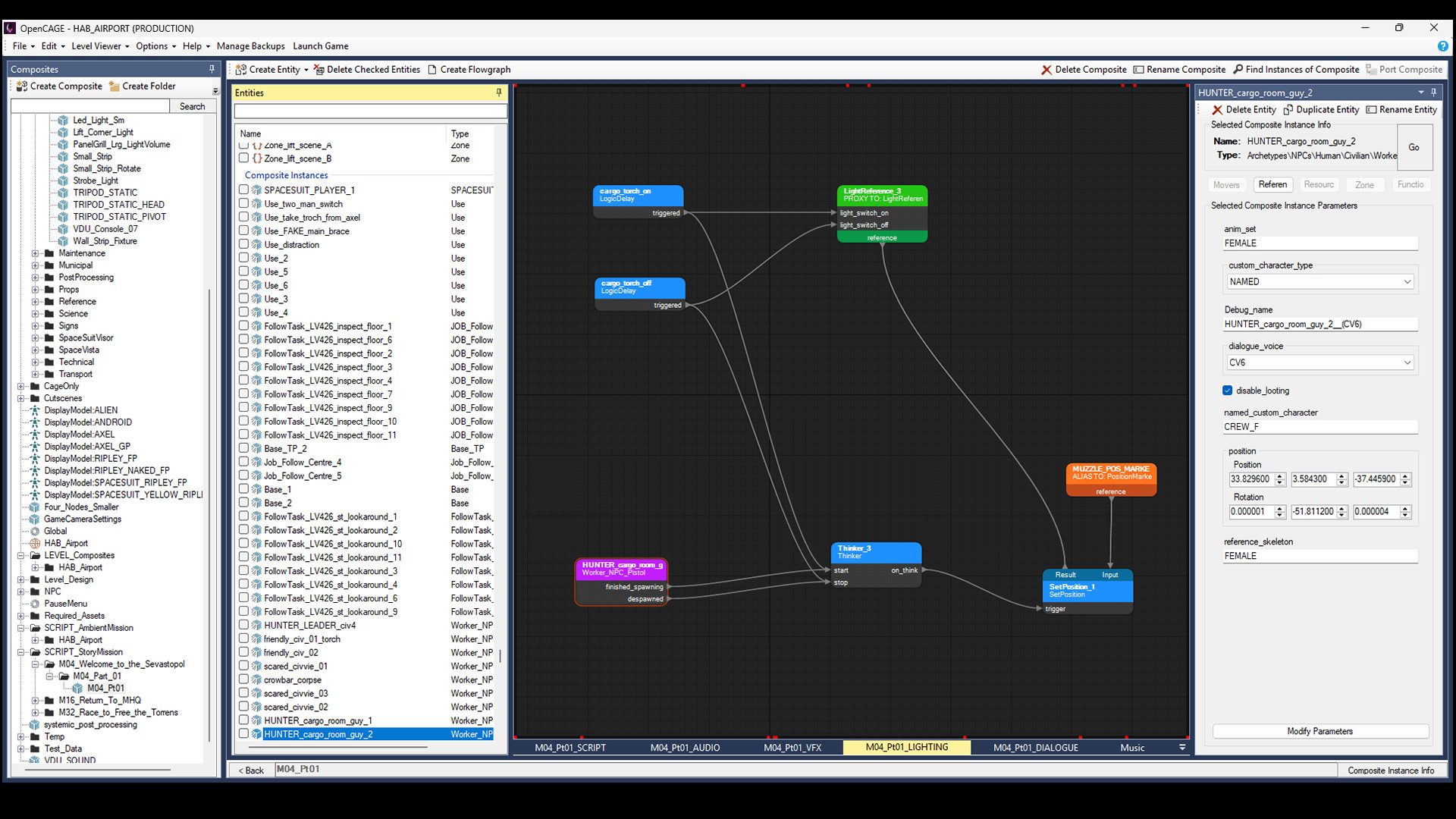Click the Delete Checked Entities icon
The height and width of the screenshot is (819, 1456).
pyautogui.click(x=319, y=70)
